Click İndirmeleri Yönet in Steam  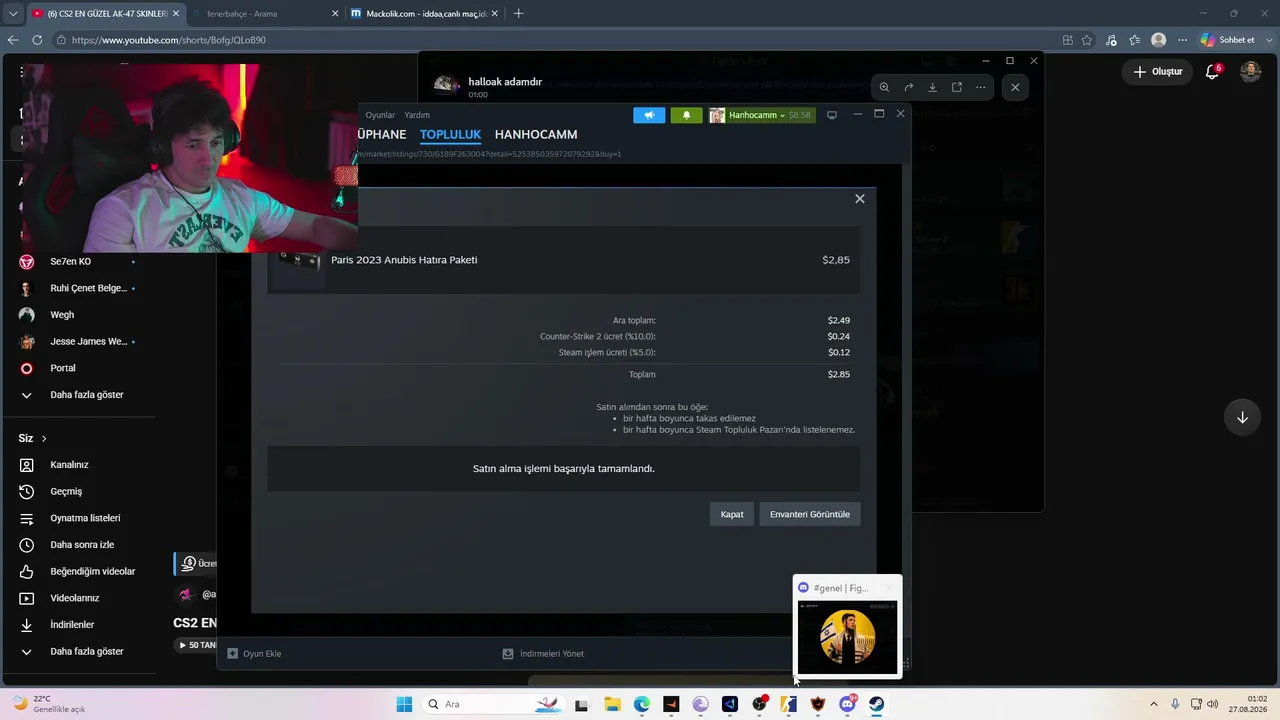543,654
